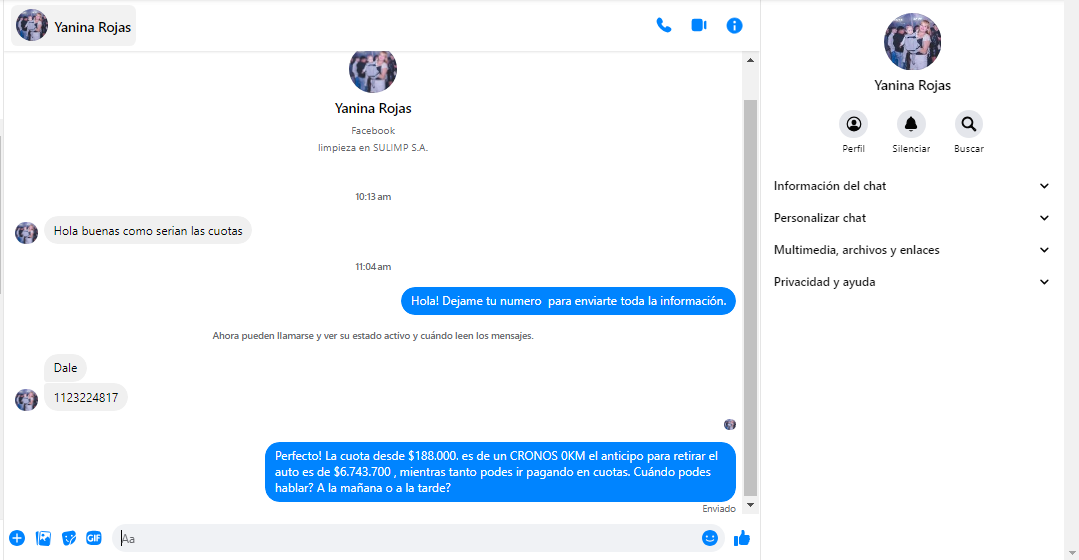This screenshot has height=560, width=1079.
Task: Choose a sticker to send
Action: click(69, 538)
